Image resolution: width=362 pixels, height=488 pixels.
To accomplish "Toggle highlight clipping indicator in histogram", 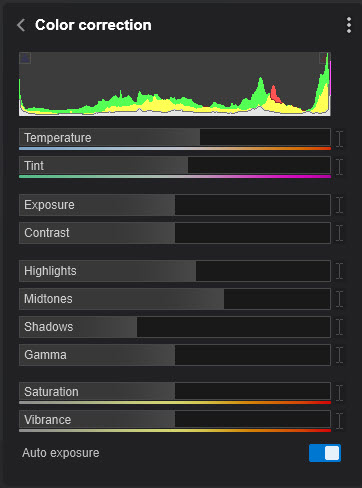I will click(x=323, y=58).
